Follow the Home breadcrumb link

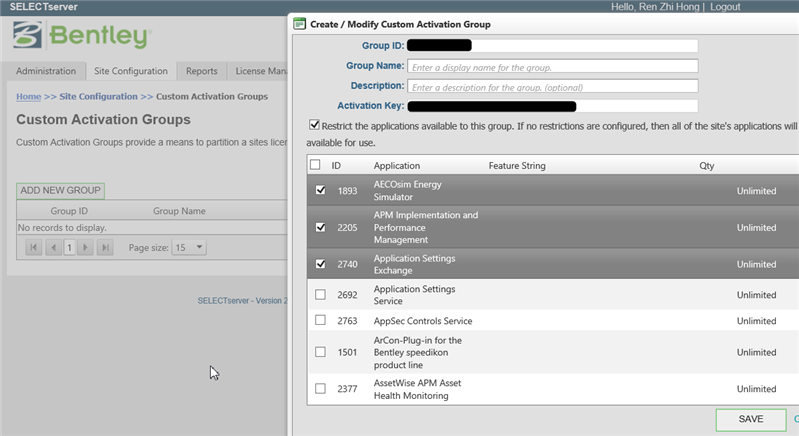click(x=28, y=97)
